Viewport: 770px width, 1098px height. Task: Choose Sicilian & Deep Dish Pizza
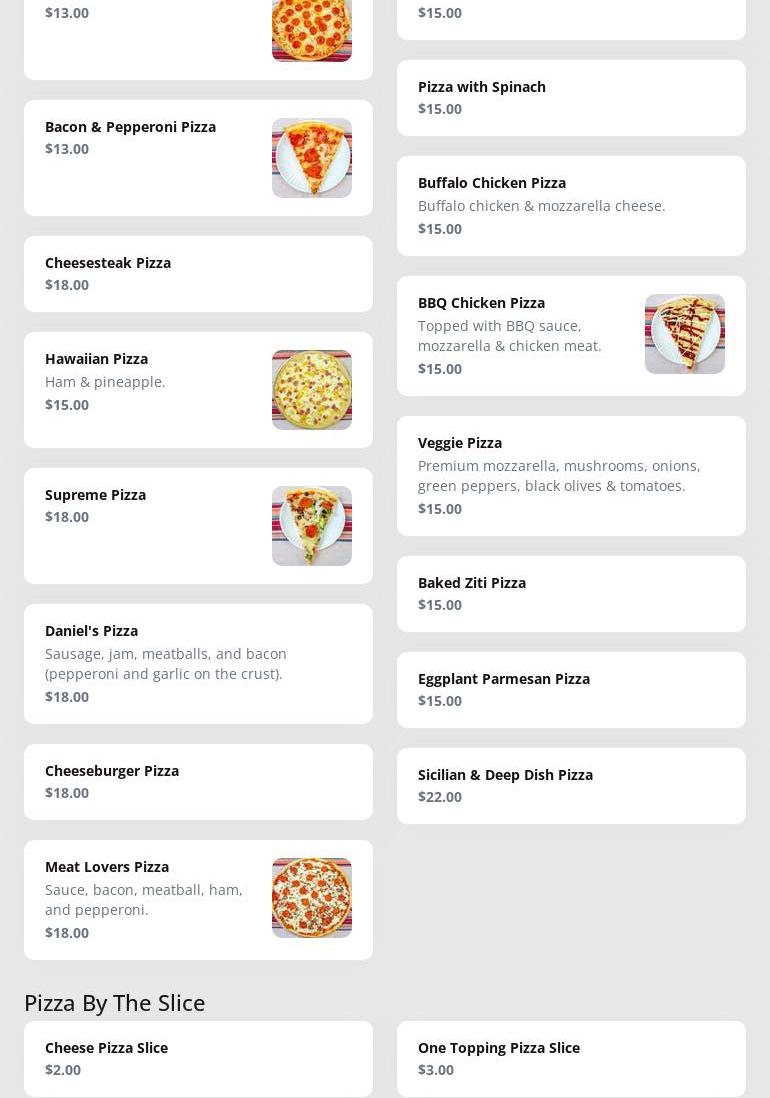pos(571,786)
